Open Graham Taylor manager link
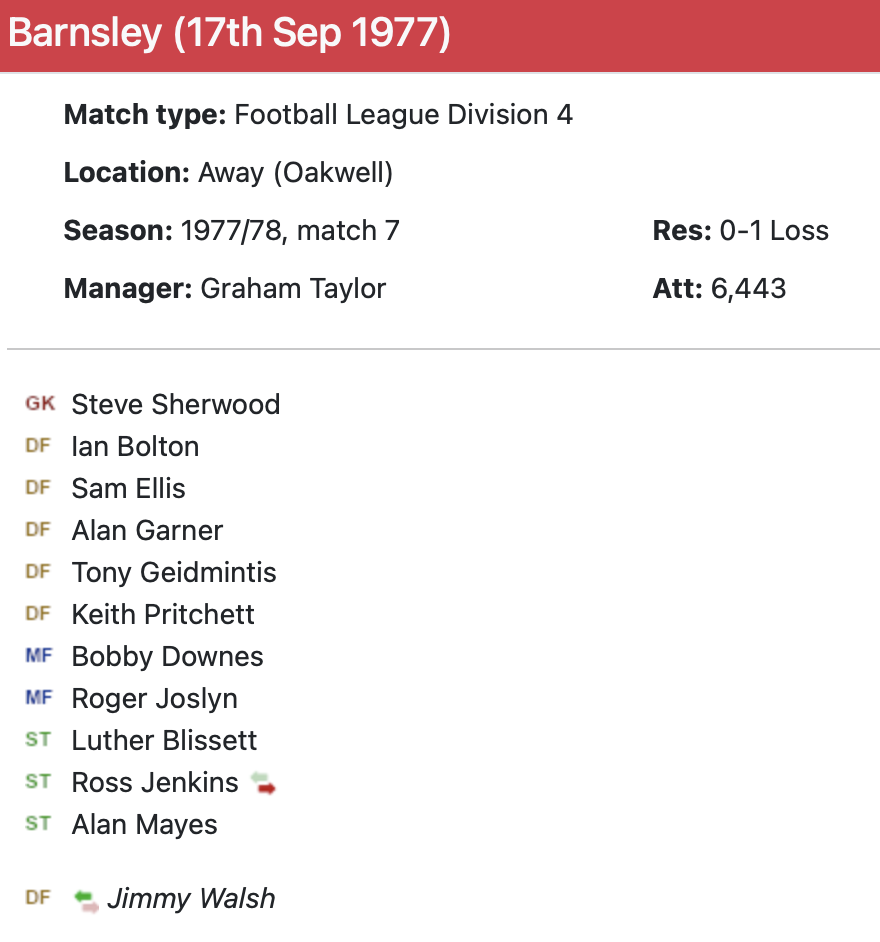Viewport: 880px width, 942px height. 293,289
